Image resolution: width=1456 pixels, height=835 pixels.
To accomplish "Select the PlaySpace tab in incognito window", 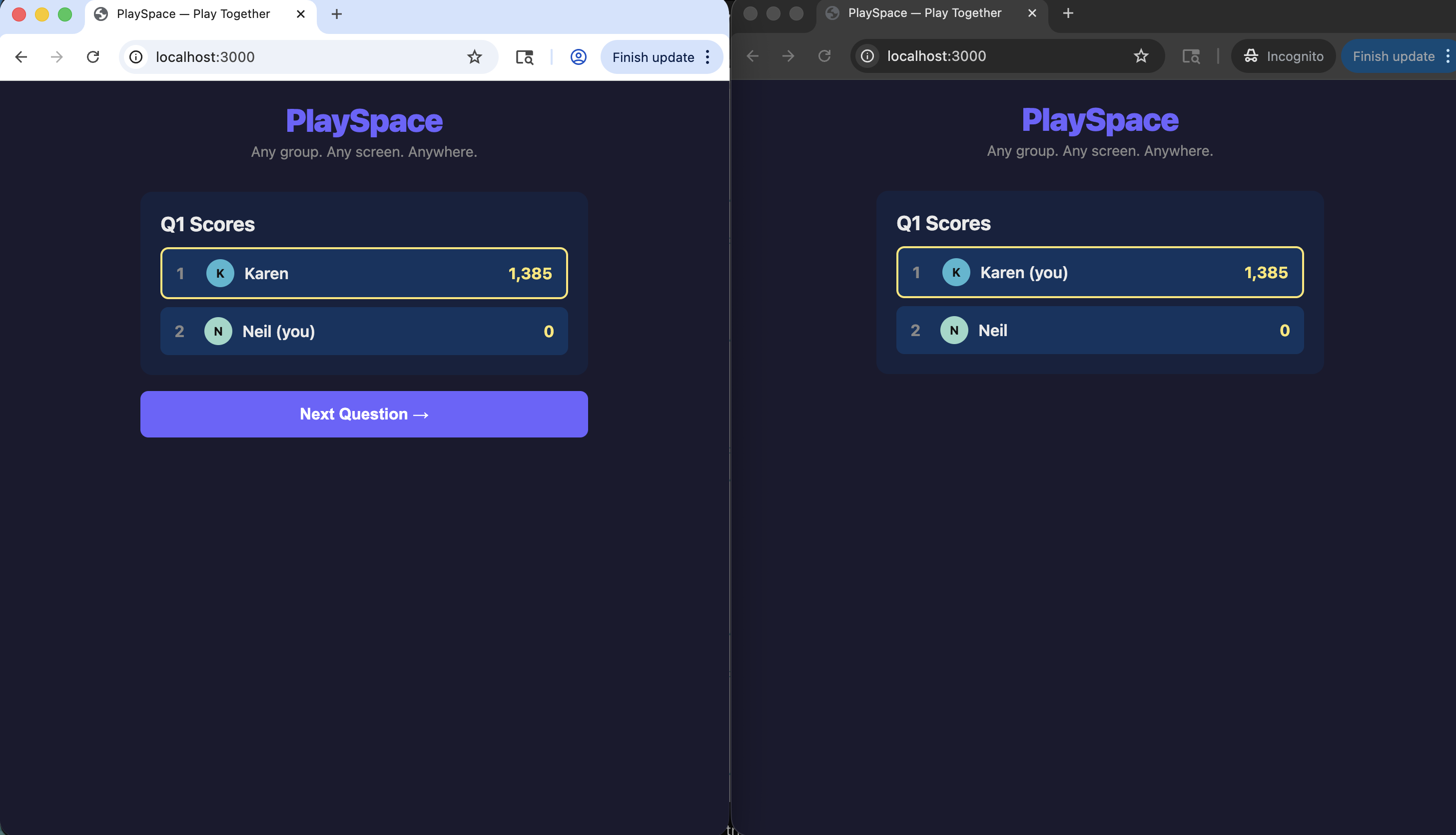I will [x=925, y=13].
